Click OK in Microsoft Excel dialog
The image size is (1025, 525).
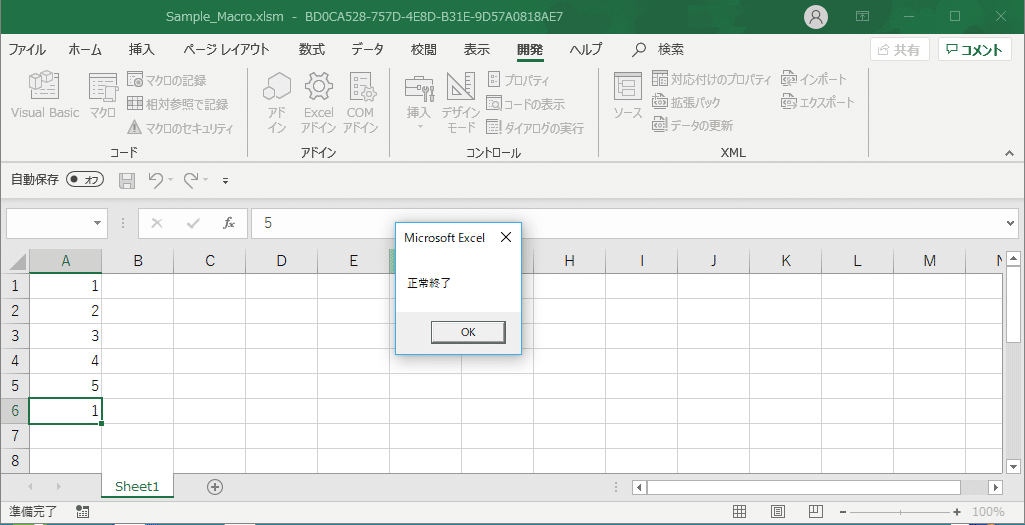[468, 332]
